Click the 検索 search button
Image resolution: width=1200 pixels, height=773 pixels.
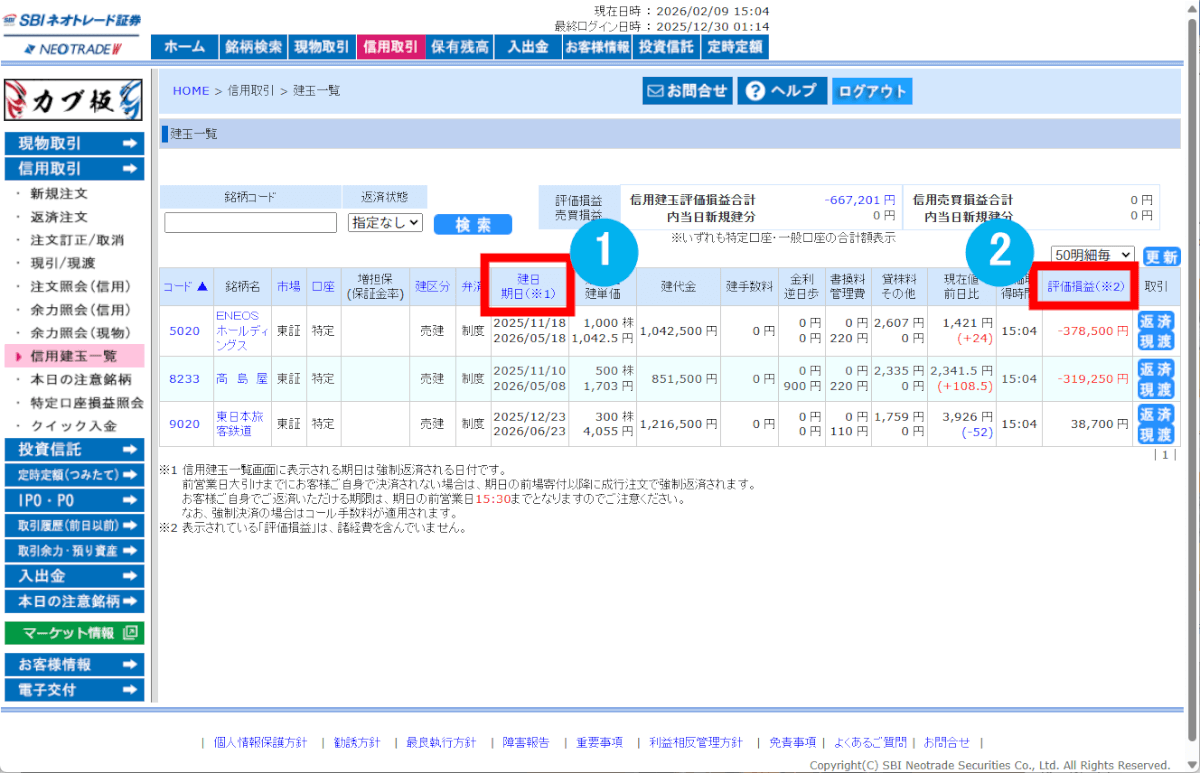(472, 224)
